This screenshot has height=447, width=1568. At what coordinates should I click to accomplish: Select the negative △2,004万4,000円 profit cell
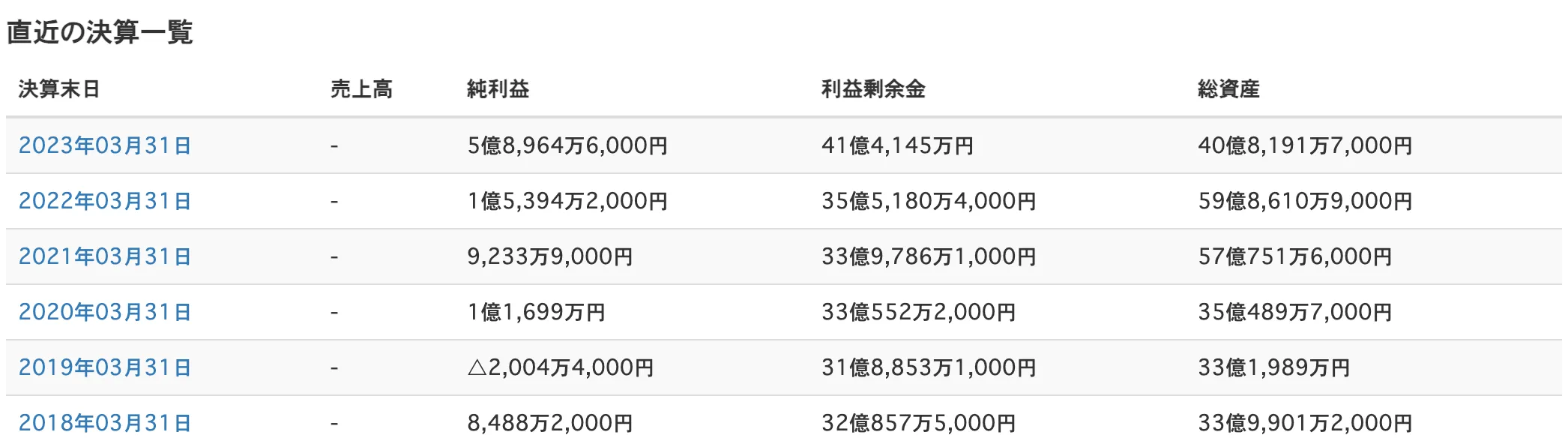coord(561,367)
